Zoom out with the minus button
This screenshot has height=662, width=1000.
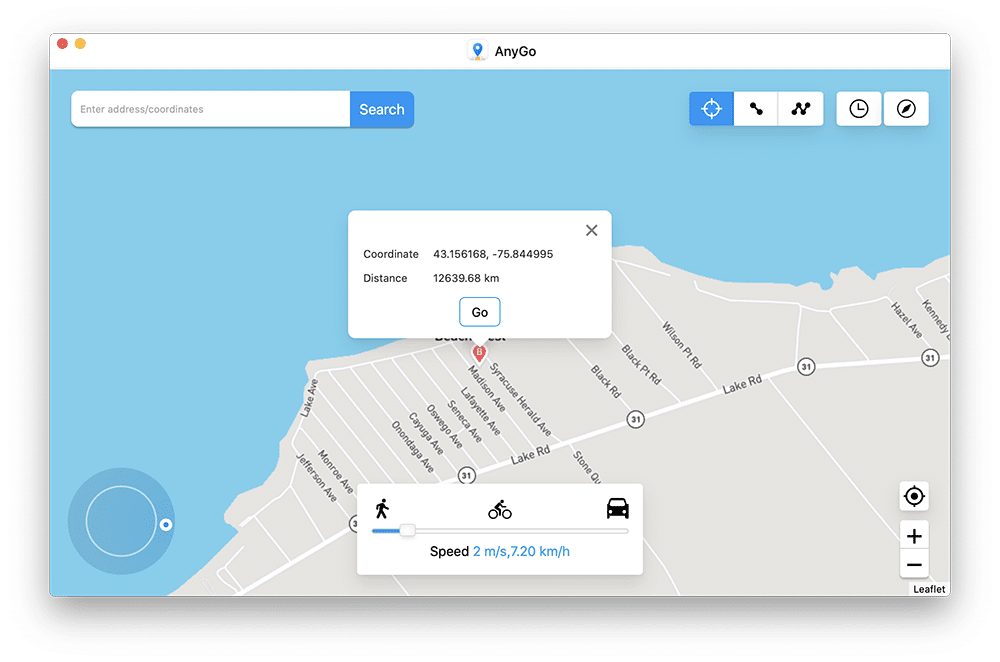[914, 564]
